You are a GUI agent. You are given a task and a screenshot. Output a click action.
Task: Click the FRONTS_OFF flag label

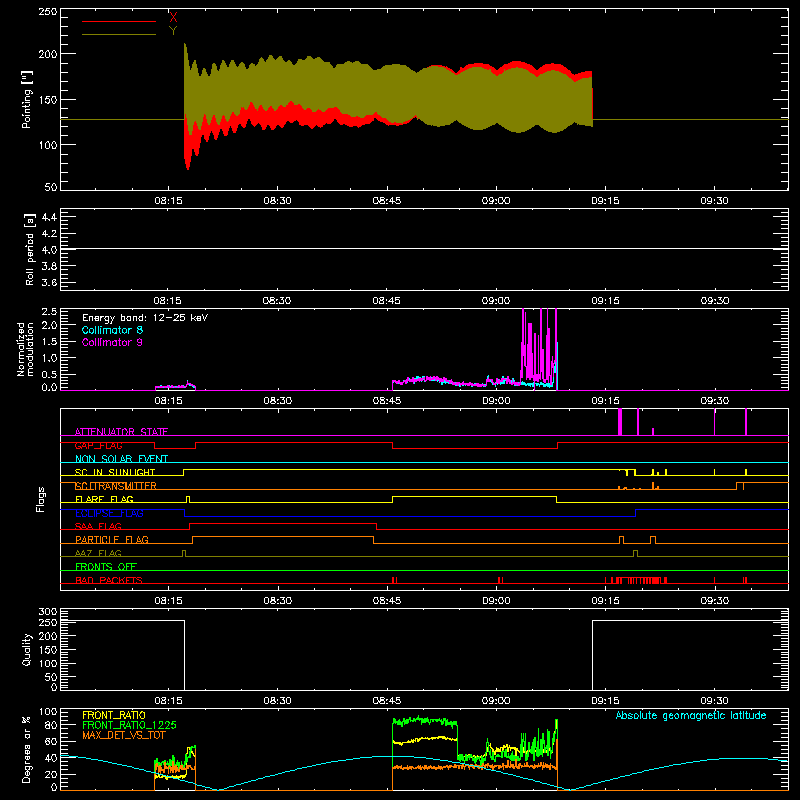[x=106, y=567]
